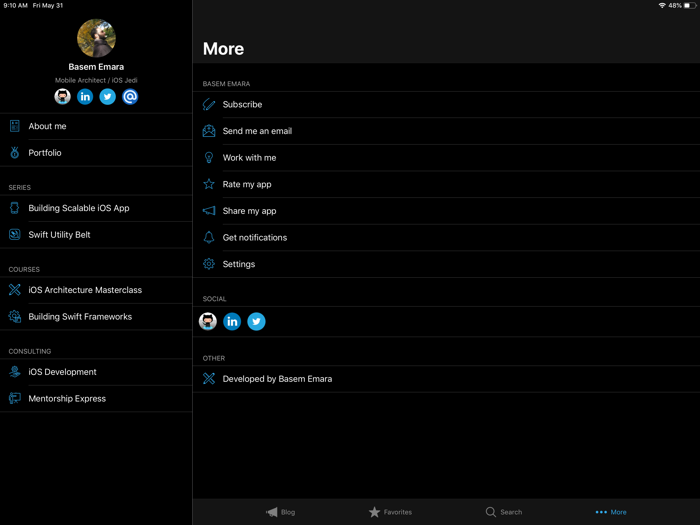Viewport: 700px width, 525px height.
Task: Open GitHub icon in Social section
Action: 208,321
